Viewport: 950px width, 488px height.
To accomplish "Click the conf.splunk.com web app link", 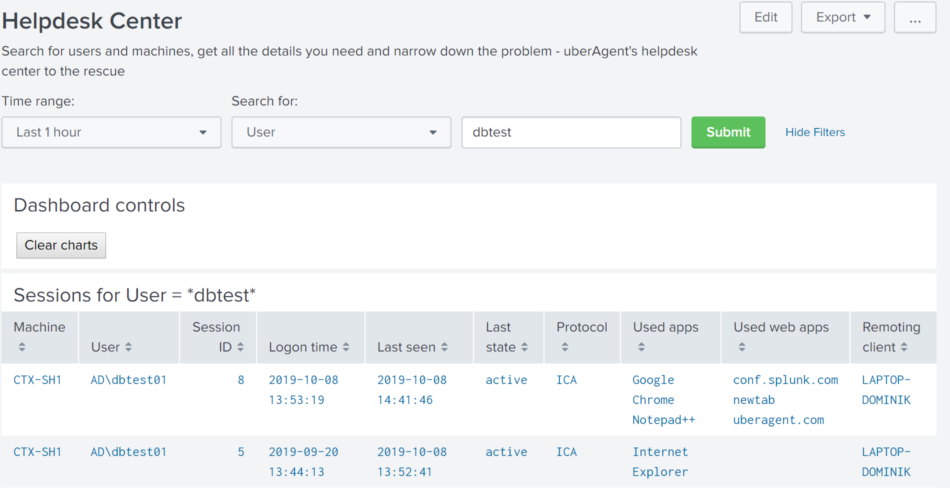I will [785, 380].
